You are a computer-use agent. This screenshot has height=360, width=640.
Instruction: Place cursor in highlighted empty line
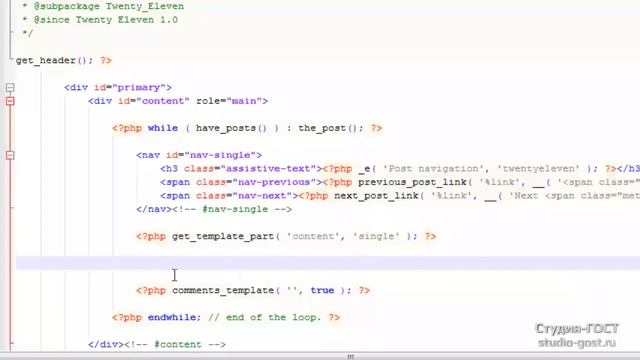(x=328, y=263)
